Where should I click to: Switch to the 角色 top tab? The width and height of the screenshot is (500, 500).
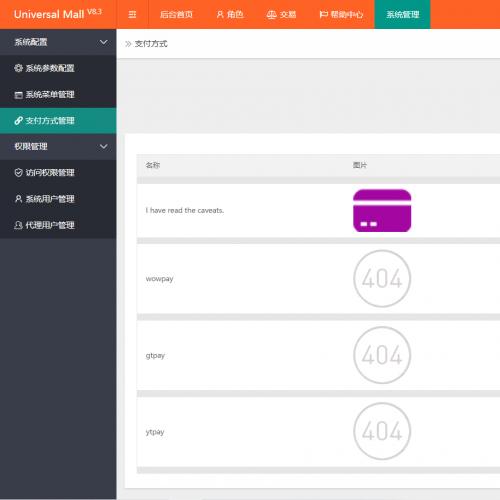pos(230,14)
